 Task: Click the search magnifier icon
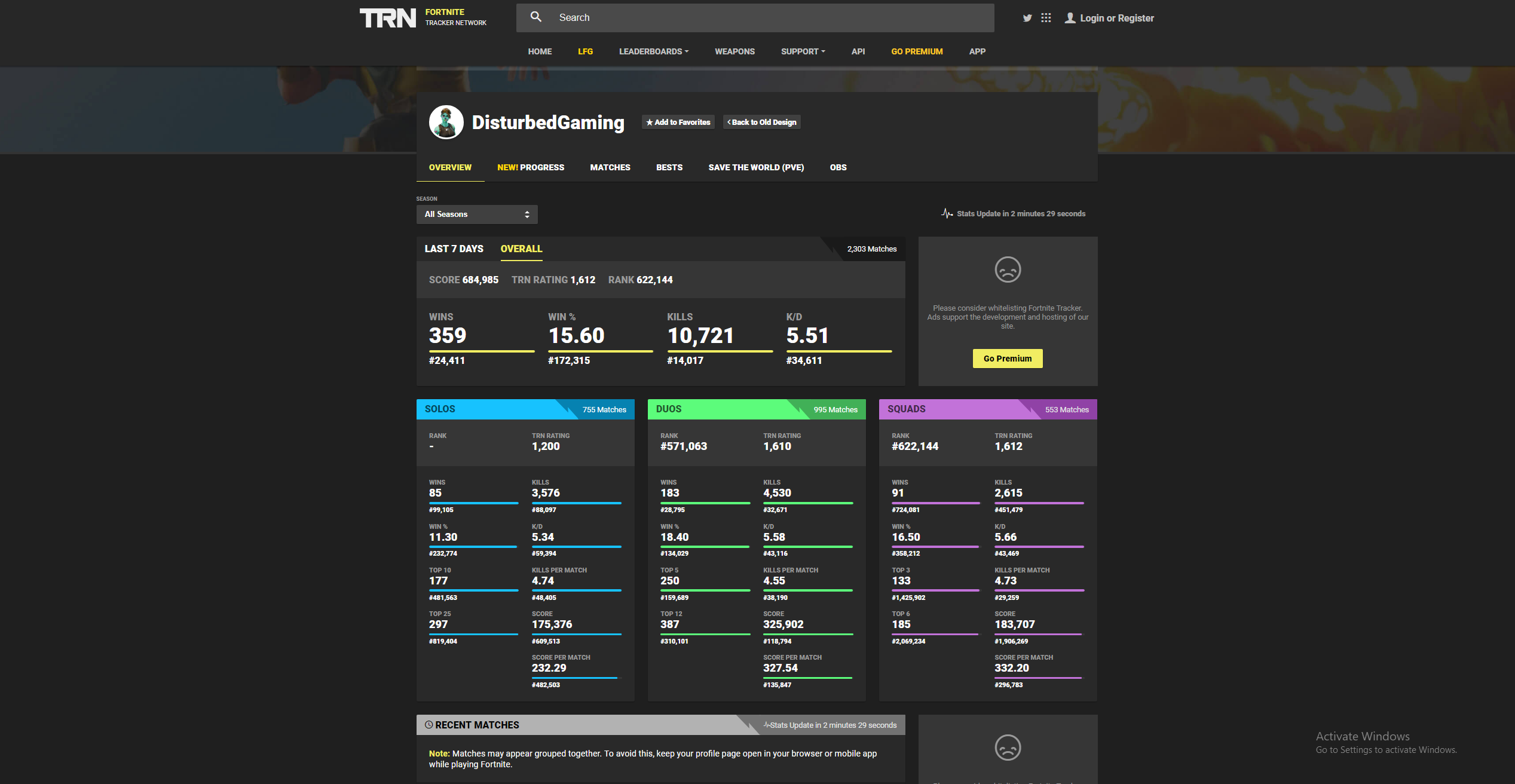[536, 17]
